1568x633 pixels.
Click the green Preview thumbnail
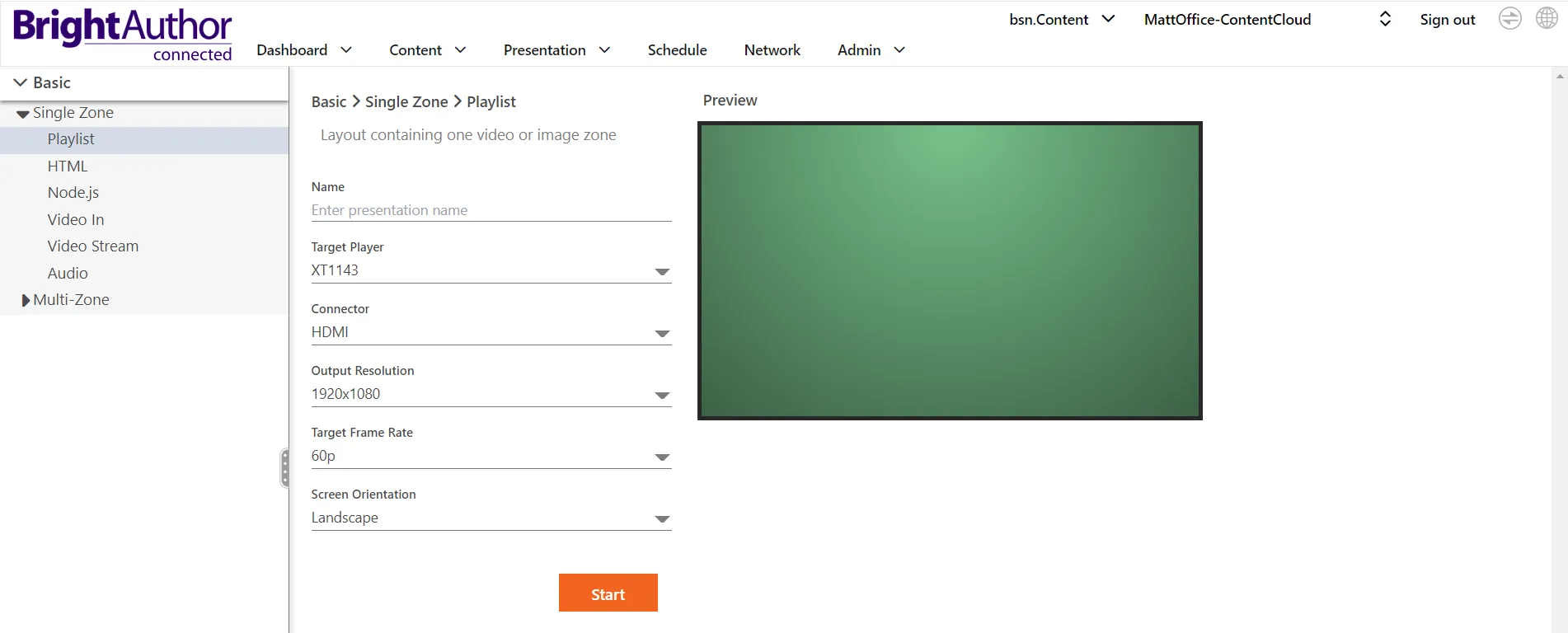click(950, 270)
